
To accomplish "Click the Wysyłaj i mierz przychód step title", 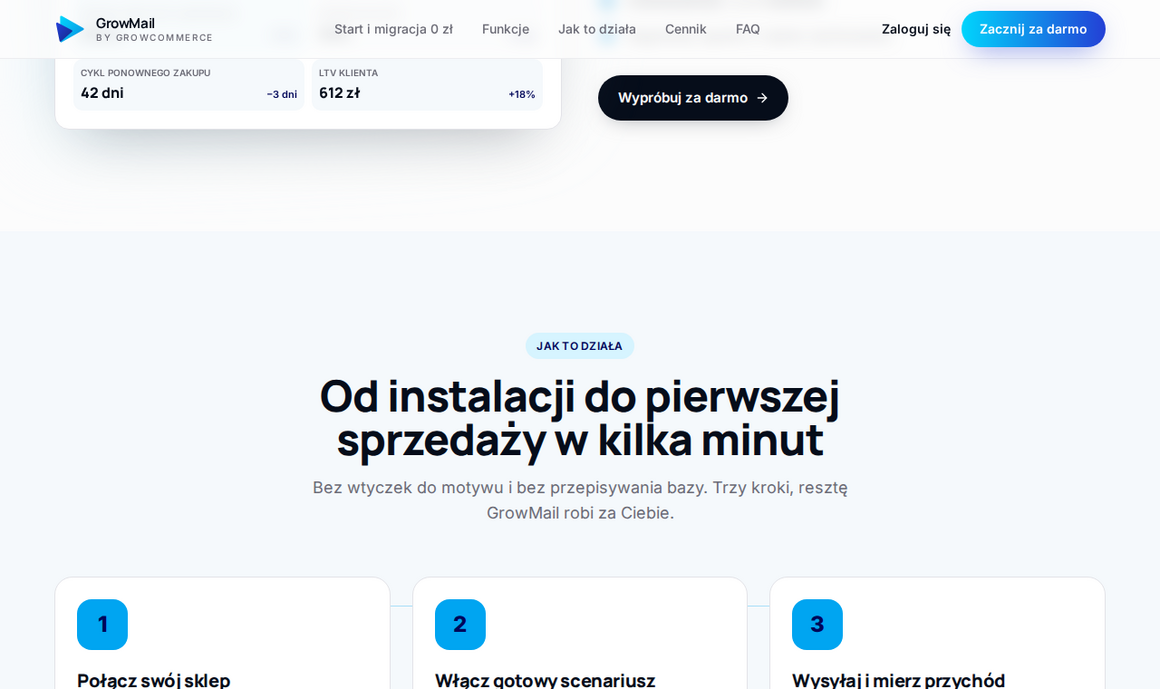I will 899,680.
